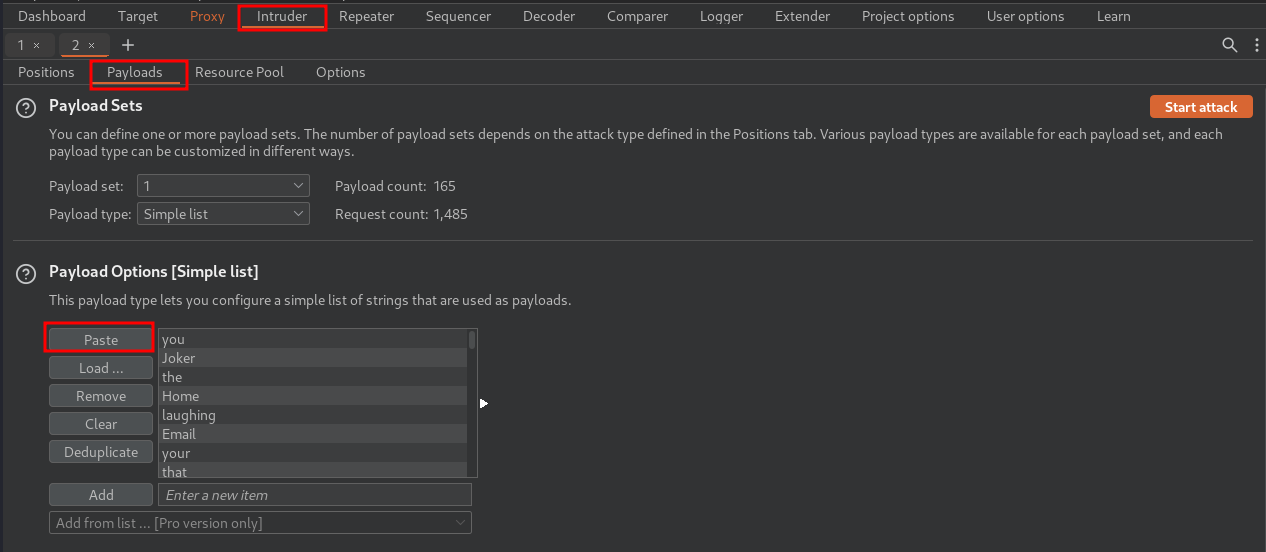Switch to the Dashboard tab

(52, 16)
